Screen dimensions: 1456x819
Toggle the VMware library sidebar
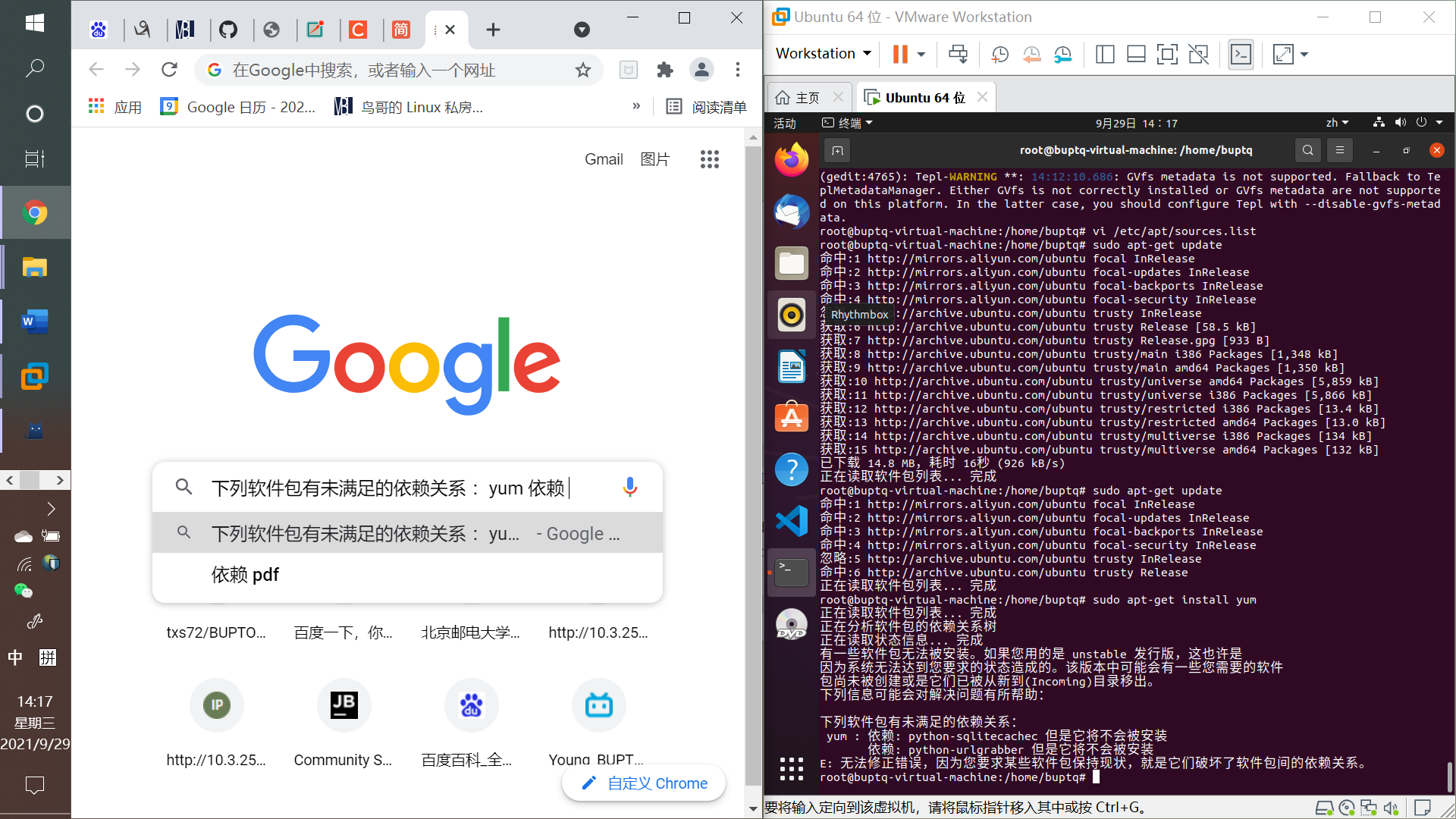1105,54
